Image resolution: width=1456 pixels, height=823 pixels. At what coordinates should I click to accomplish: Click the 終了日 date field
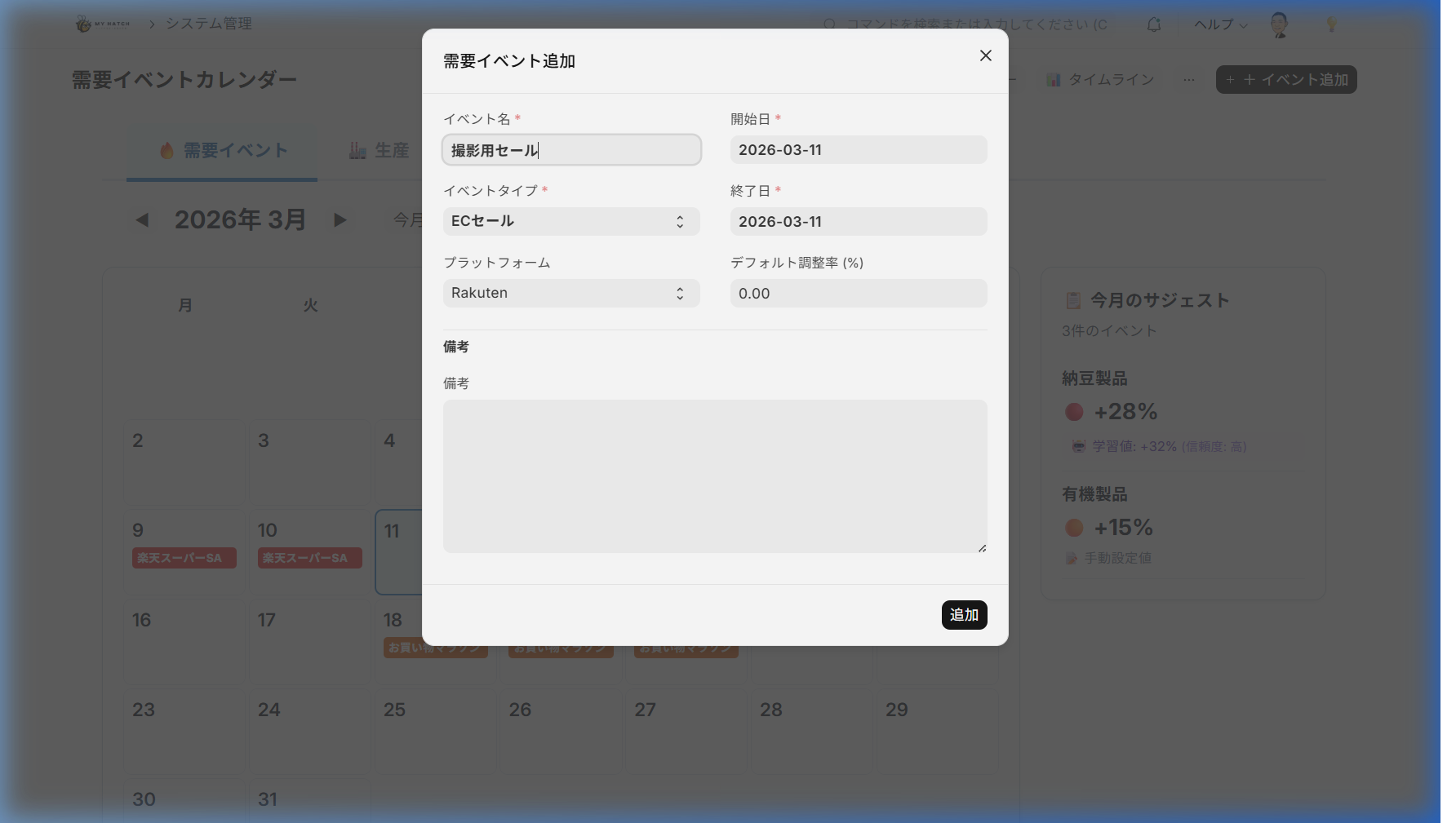[858, 222]
